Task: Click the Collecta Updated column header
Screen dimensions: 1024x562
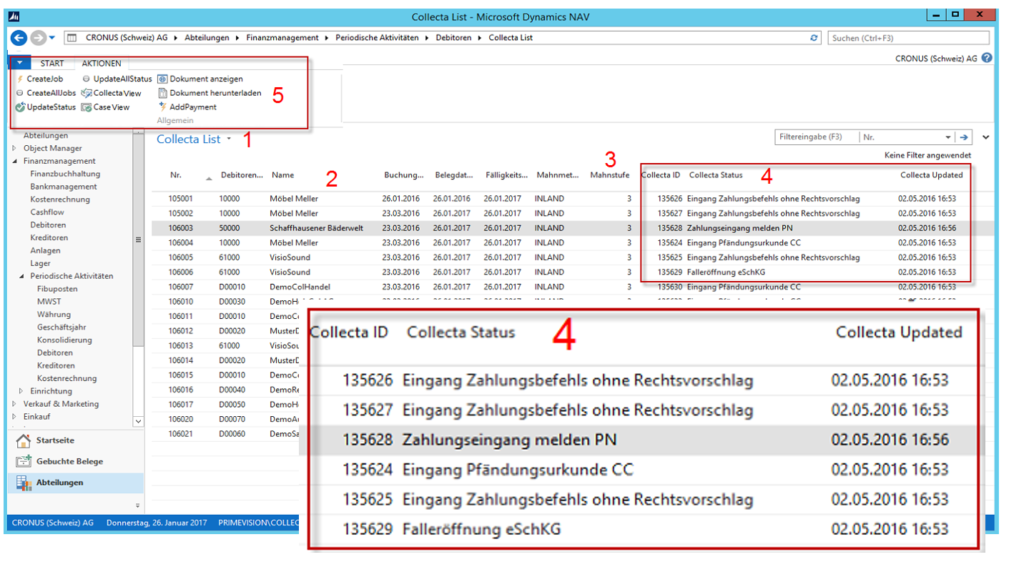Action: [x=931, y=175]
